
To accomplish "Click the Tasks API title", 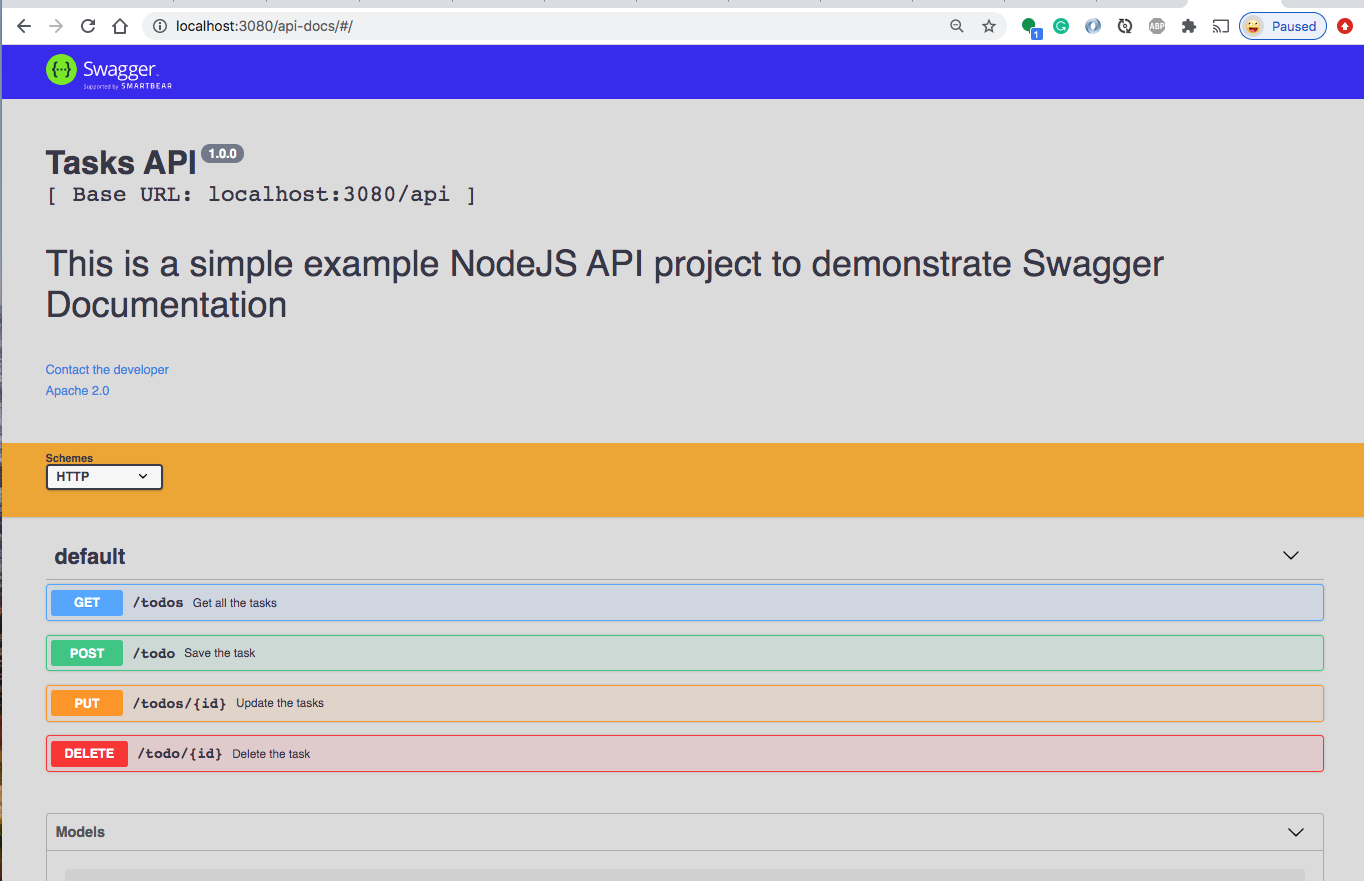I will pyautogui.click(x=121, y=162).
